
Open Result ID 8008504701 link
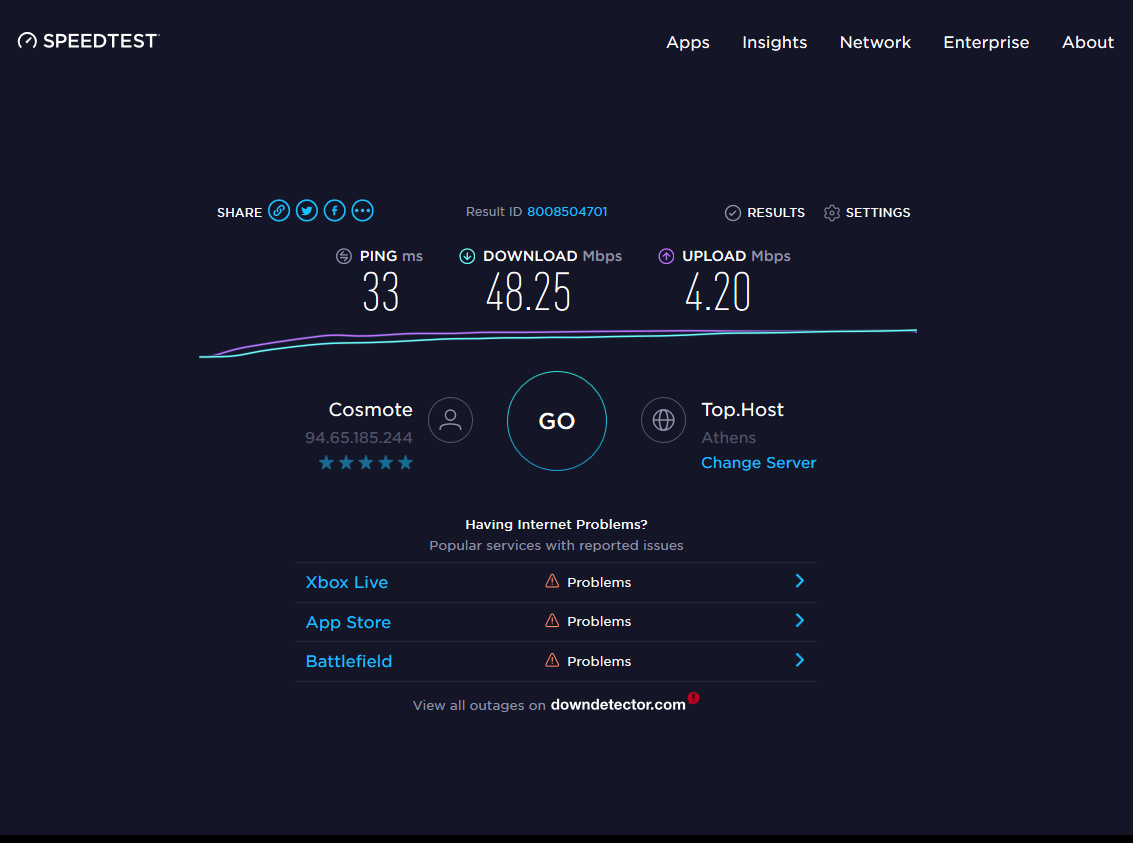(x=567, y=212)
